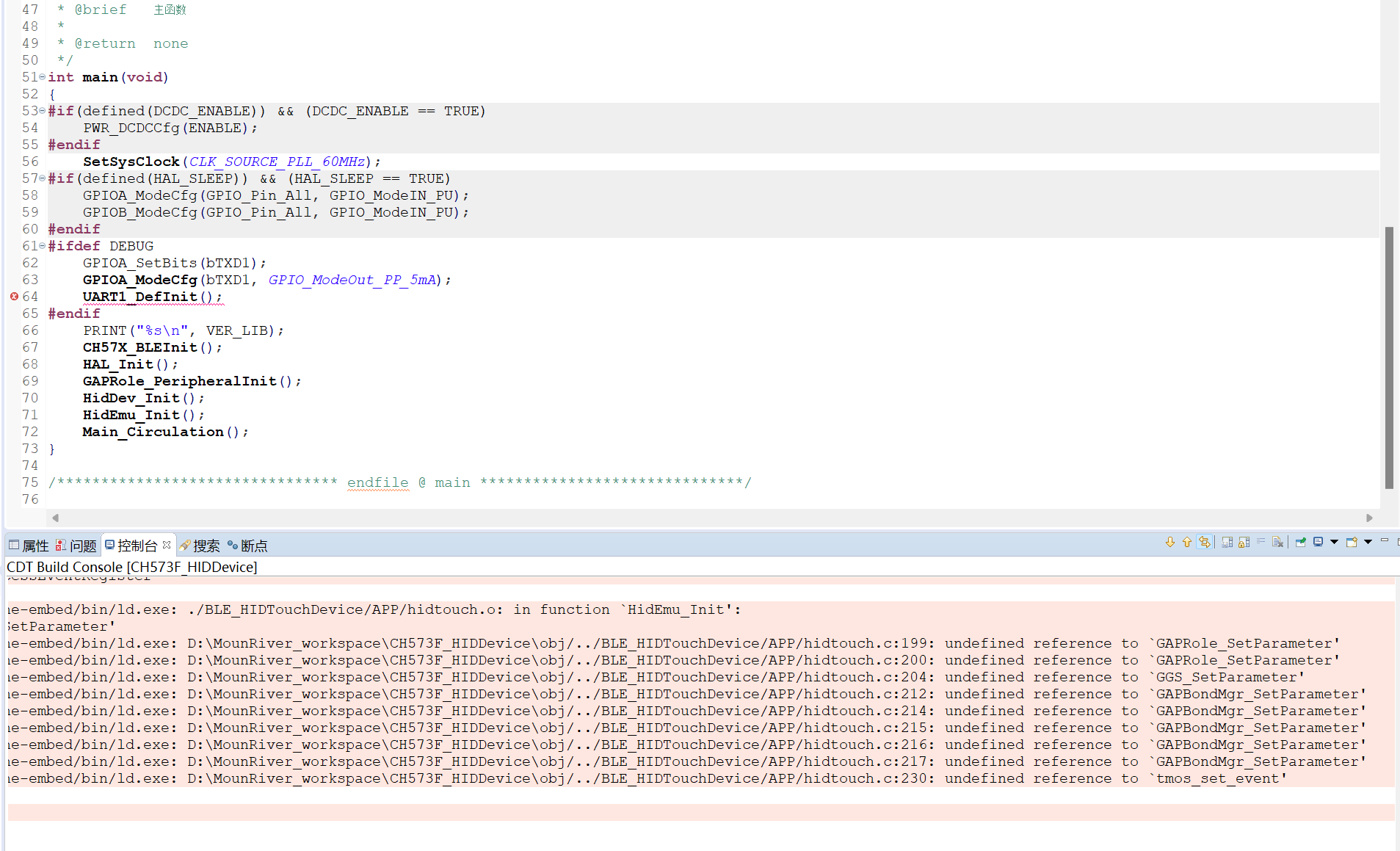Go to the previous error in console
Image resolution: width=1400 pixels, height=851 pixels.
coord(1186,543)
